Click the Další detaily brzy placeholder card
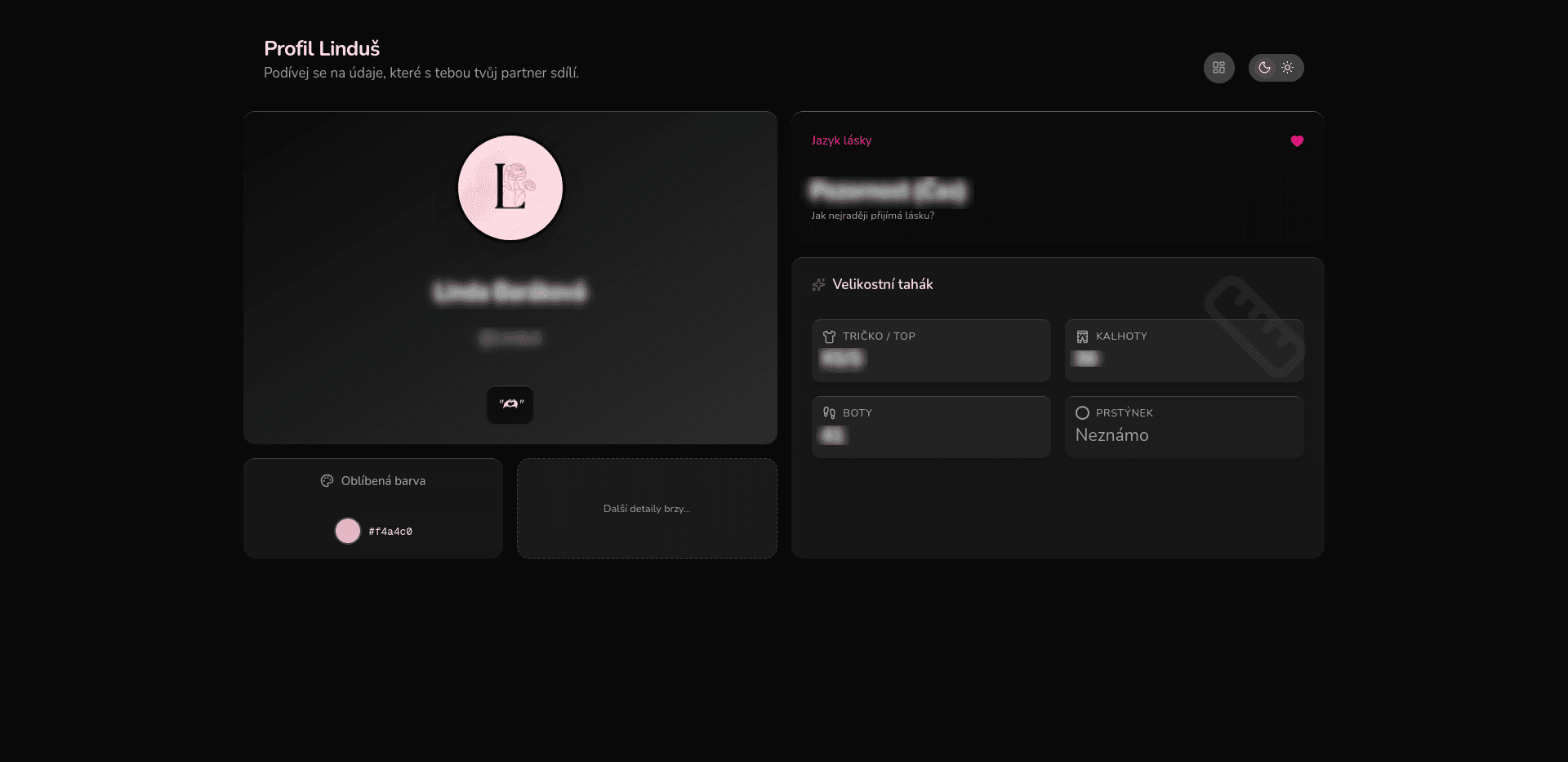Viewport: 1568px width, 762px height. point(647,508)
